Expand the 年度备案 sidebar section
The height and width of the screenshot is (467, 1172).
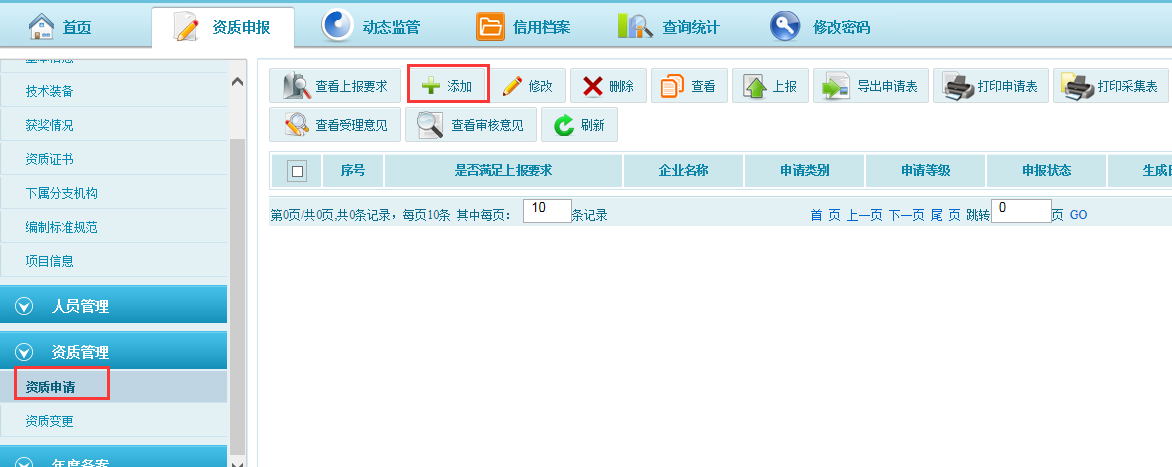[24, 462]
